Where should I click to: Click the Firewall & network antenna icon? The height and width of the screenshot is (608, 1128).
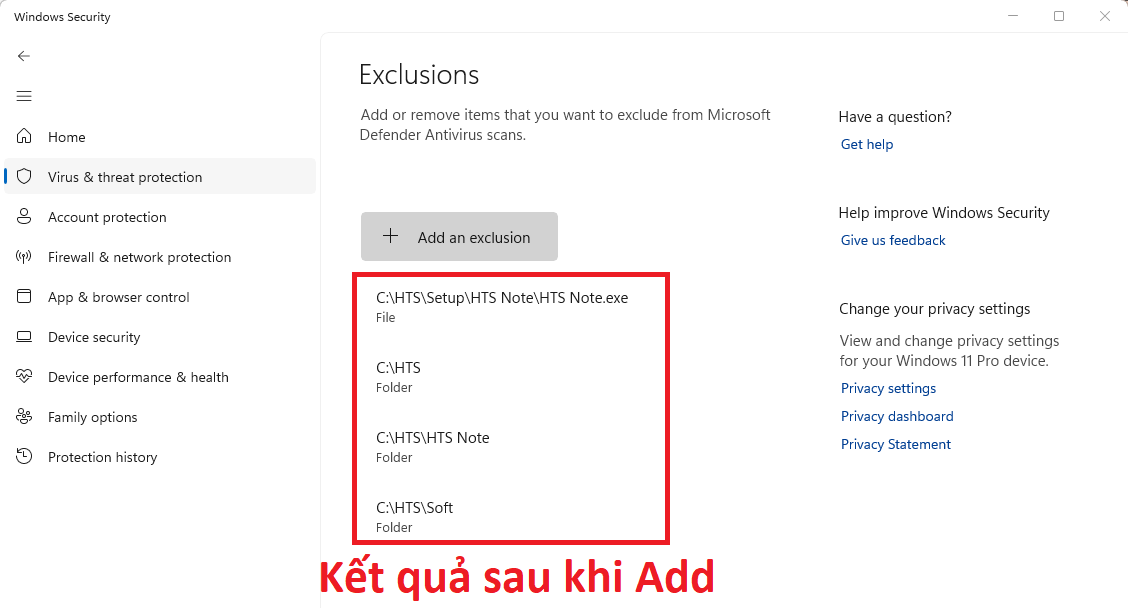tap(24, 257)
